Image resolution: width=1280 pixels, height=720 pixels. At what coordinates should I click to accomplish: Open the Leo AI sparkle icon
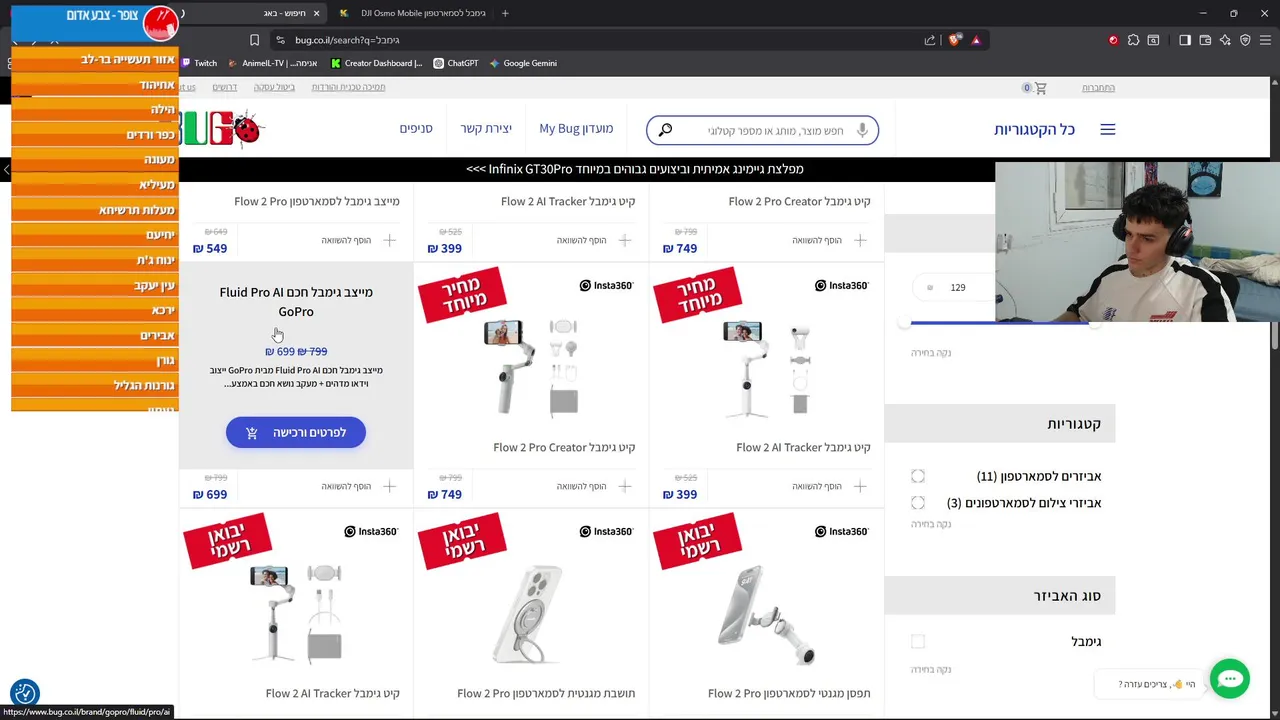click(x=1225, y=40)
